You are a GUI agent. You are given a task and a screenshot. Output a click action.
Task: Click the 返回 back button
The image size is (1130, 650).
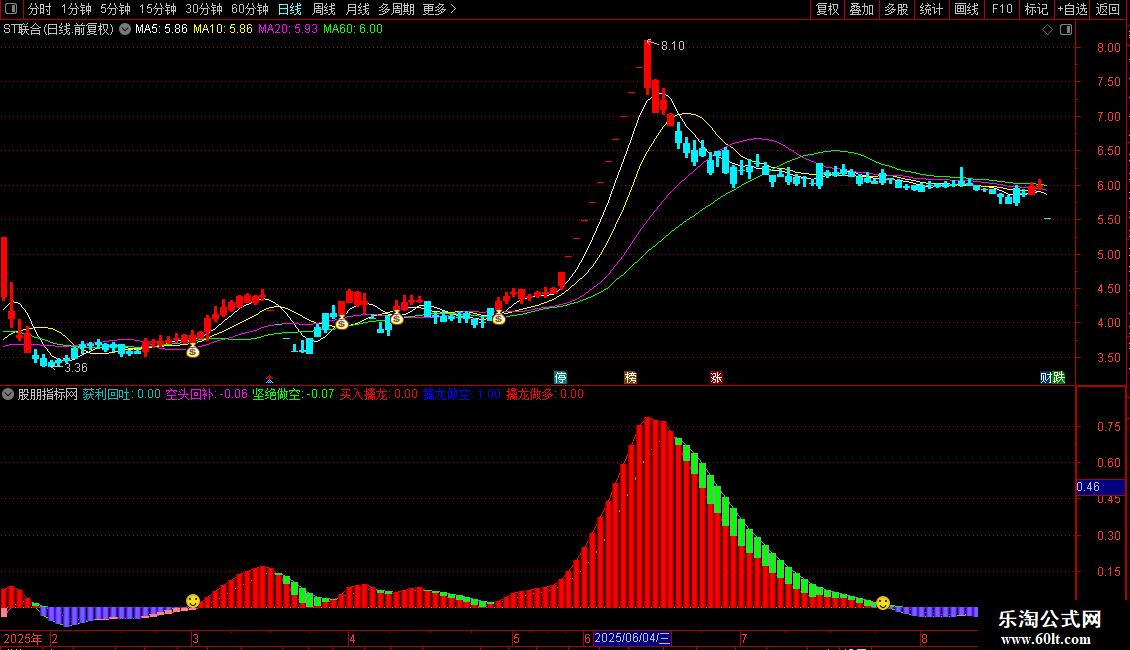[x=1108, y=9]
